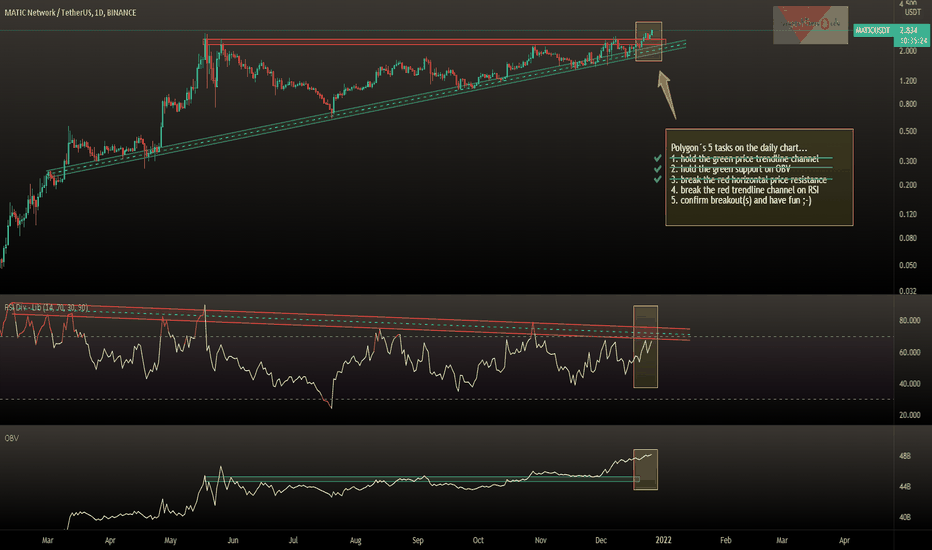The width and height of the screenshot is (932, 550).
Task: Click note line "4. break the red trendline channel on RSI"
Action: click(x=745, y=190)
